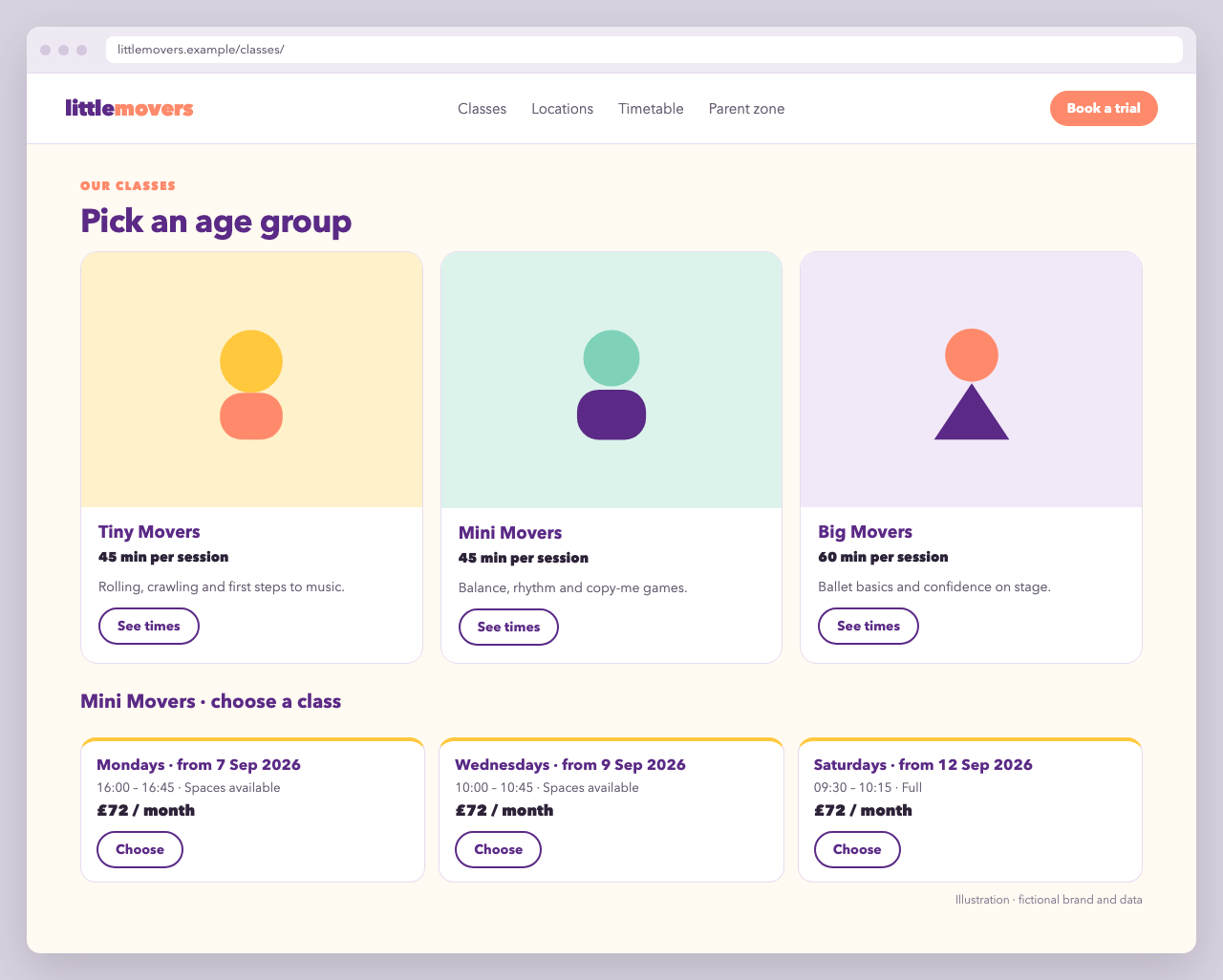Select the Tiny Movers illustration
This screenshot has width=1223, height=980.
[x=251, y=379]
